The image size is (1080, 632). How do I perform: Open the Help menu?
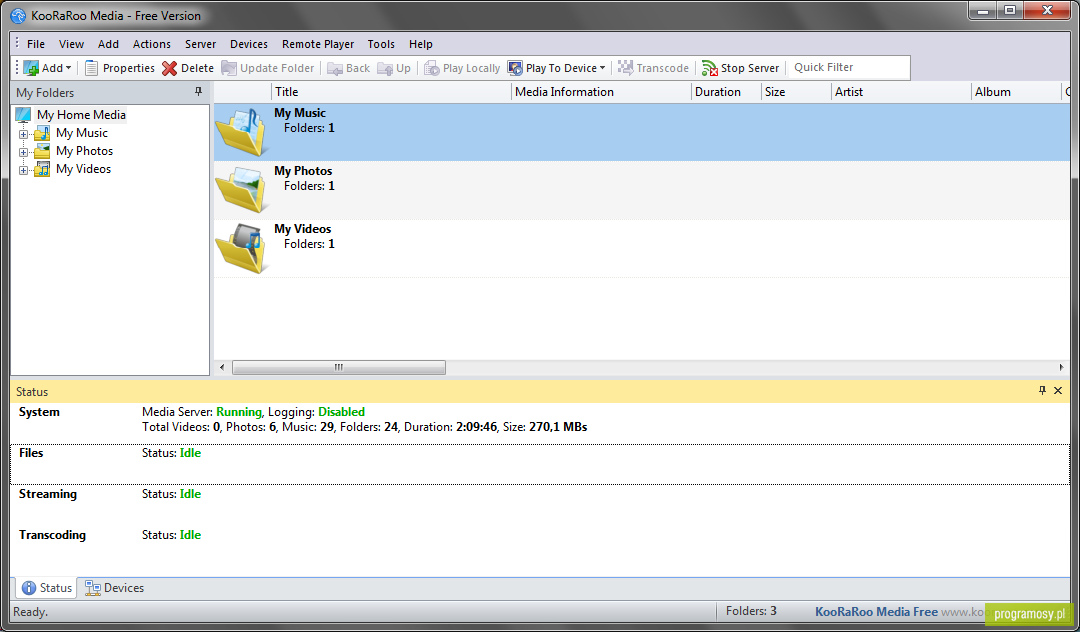click(421, 44)
